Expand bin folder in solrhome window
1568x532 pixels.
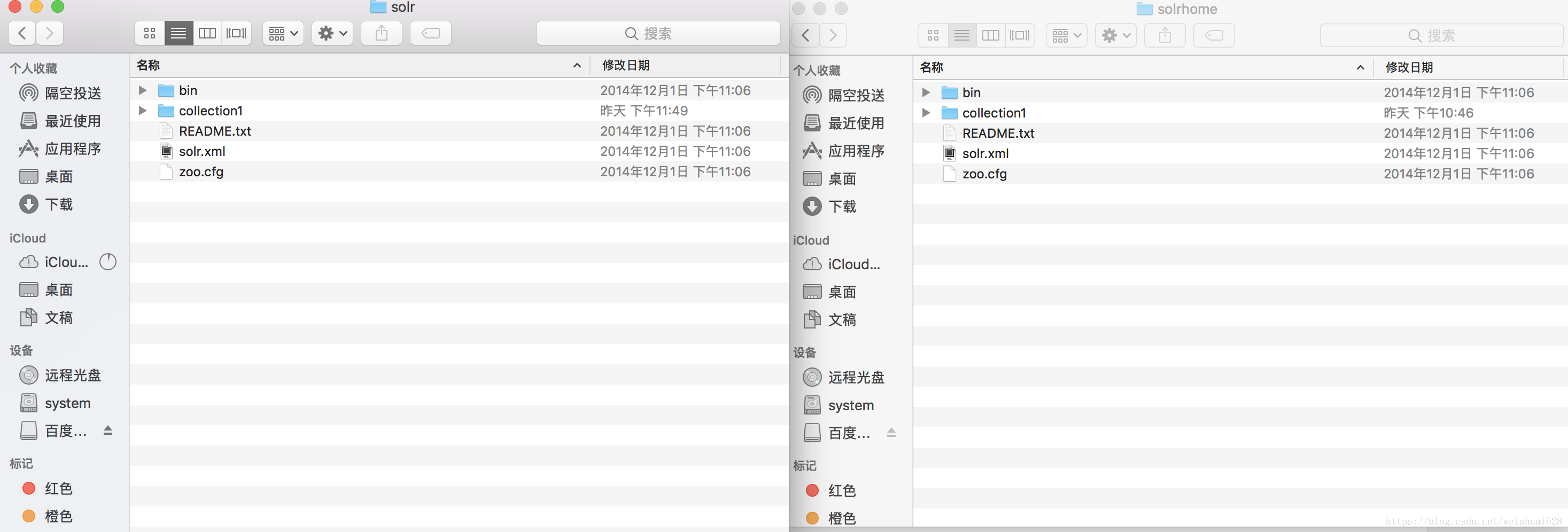pos(926,92)
